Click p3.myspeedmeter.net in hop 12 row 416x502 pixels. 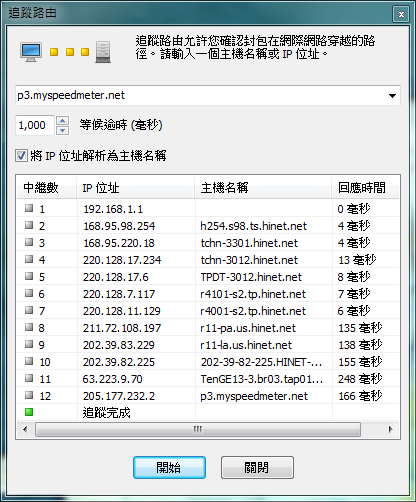(x=254, y=396)
